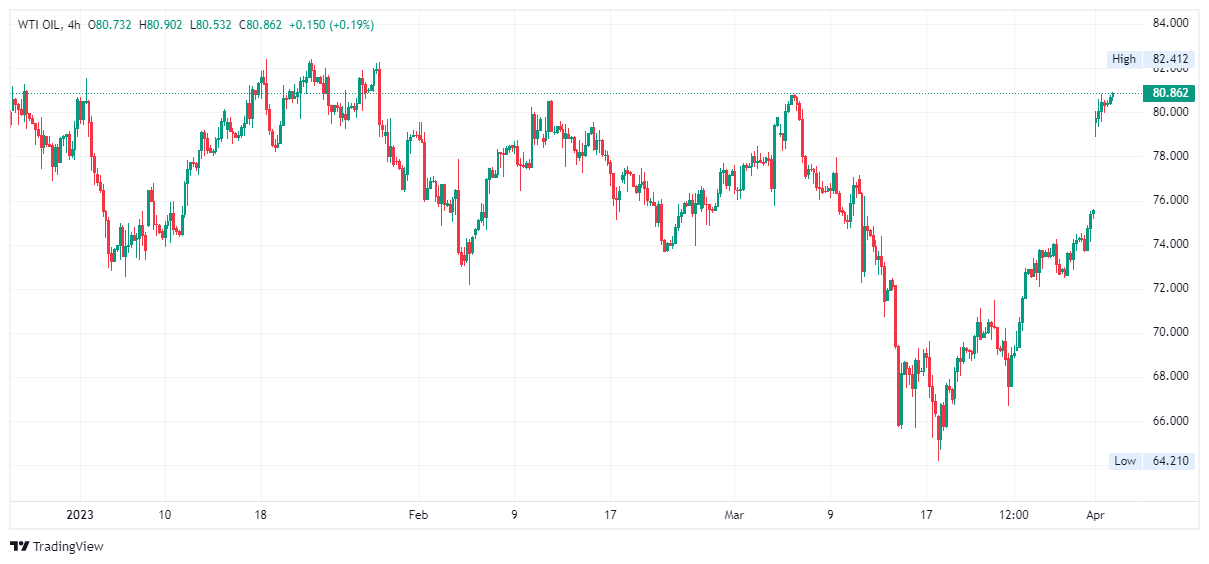Viewport: 1209px width, 564px height.
Task: Click the Mar marker on time axis
Action: pos(735,515)
